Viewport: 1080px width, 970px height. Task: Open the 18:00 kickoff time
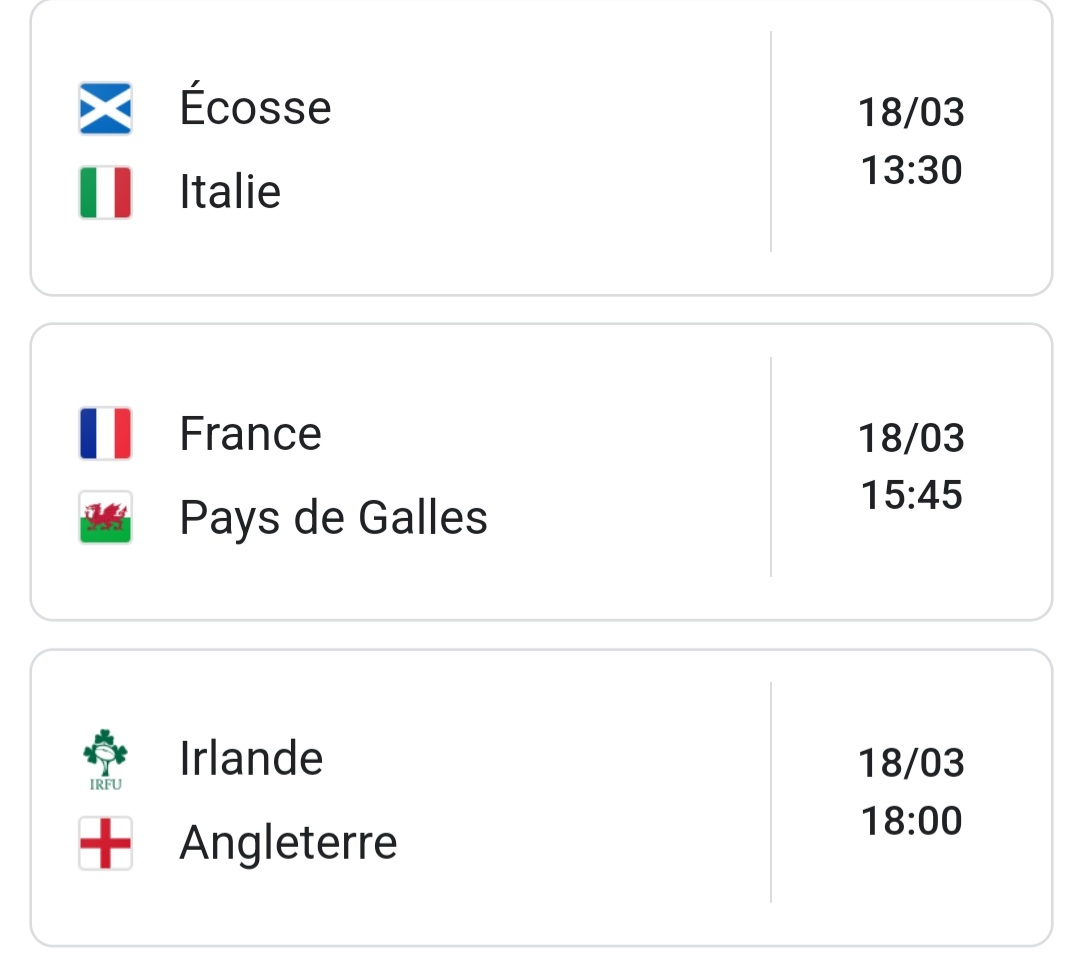pyautogui.click(x=911, y=821)
